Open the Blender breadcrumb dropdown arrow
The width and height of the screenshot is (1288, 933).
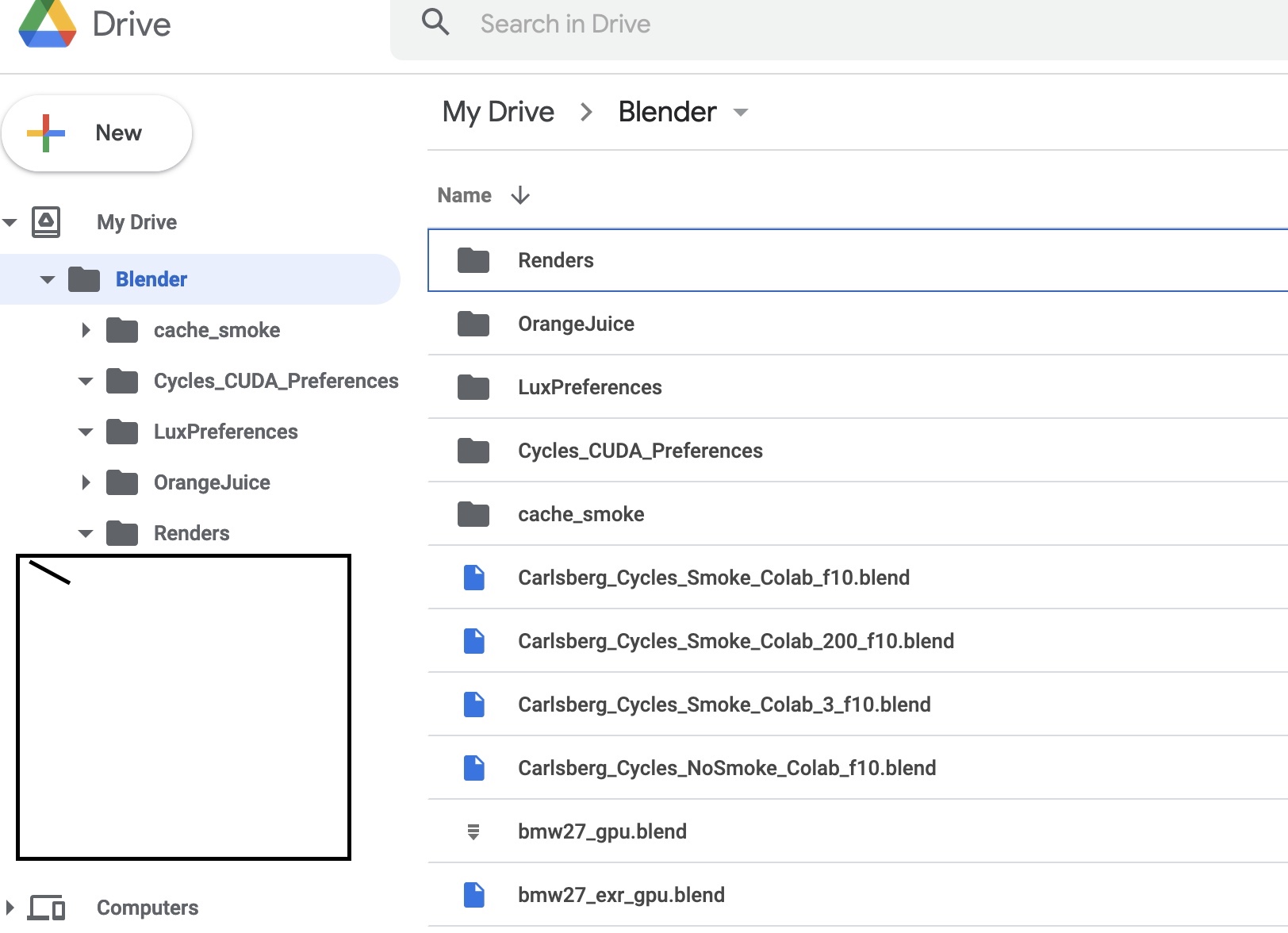[741, 113]
